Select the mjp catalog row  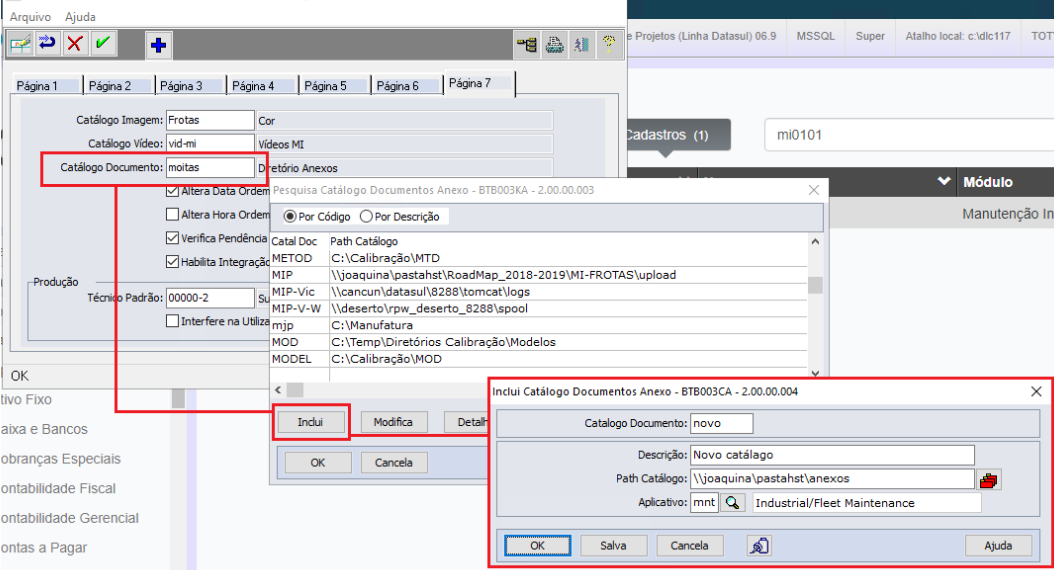click(x=538, y=325)
